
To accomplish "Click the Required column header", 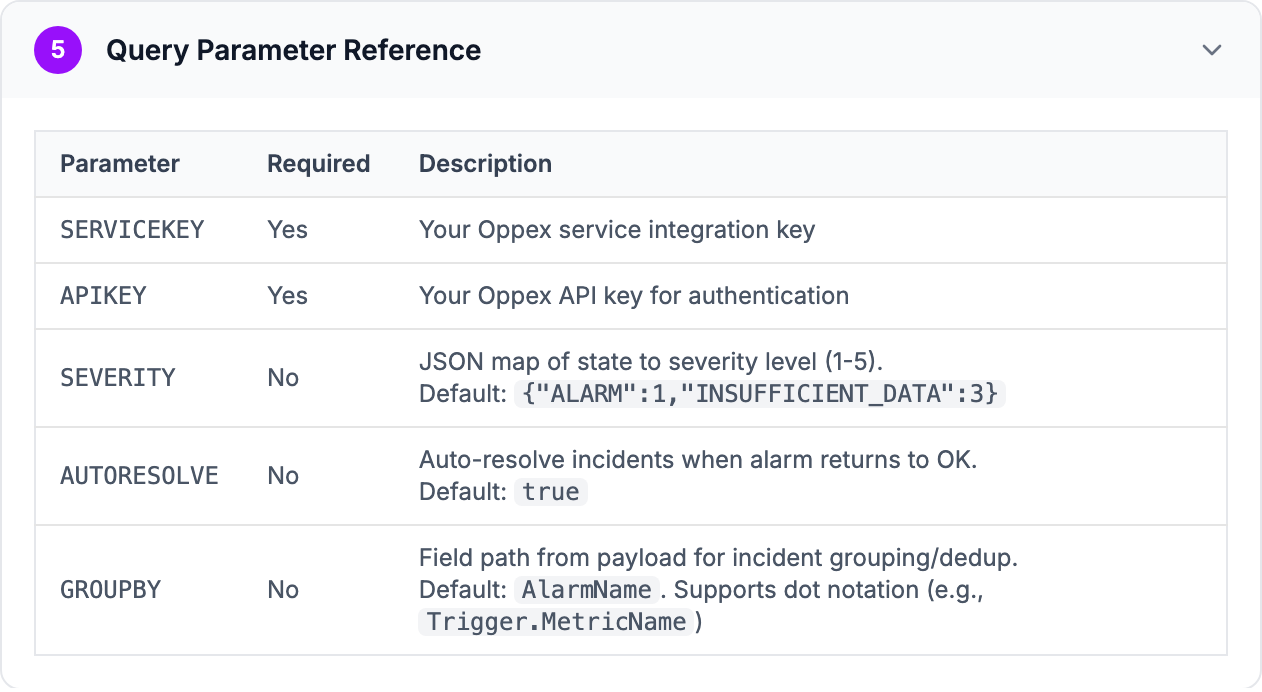I will click(x=318, y=164).
